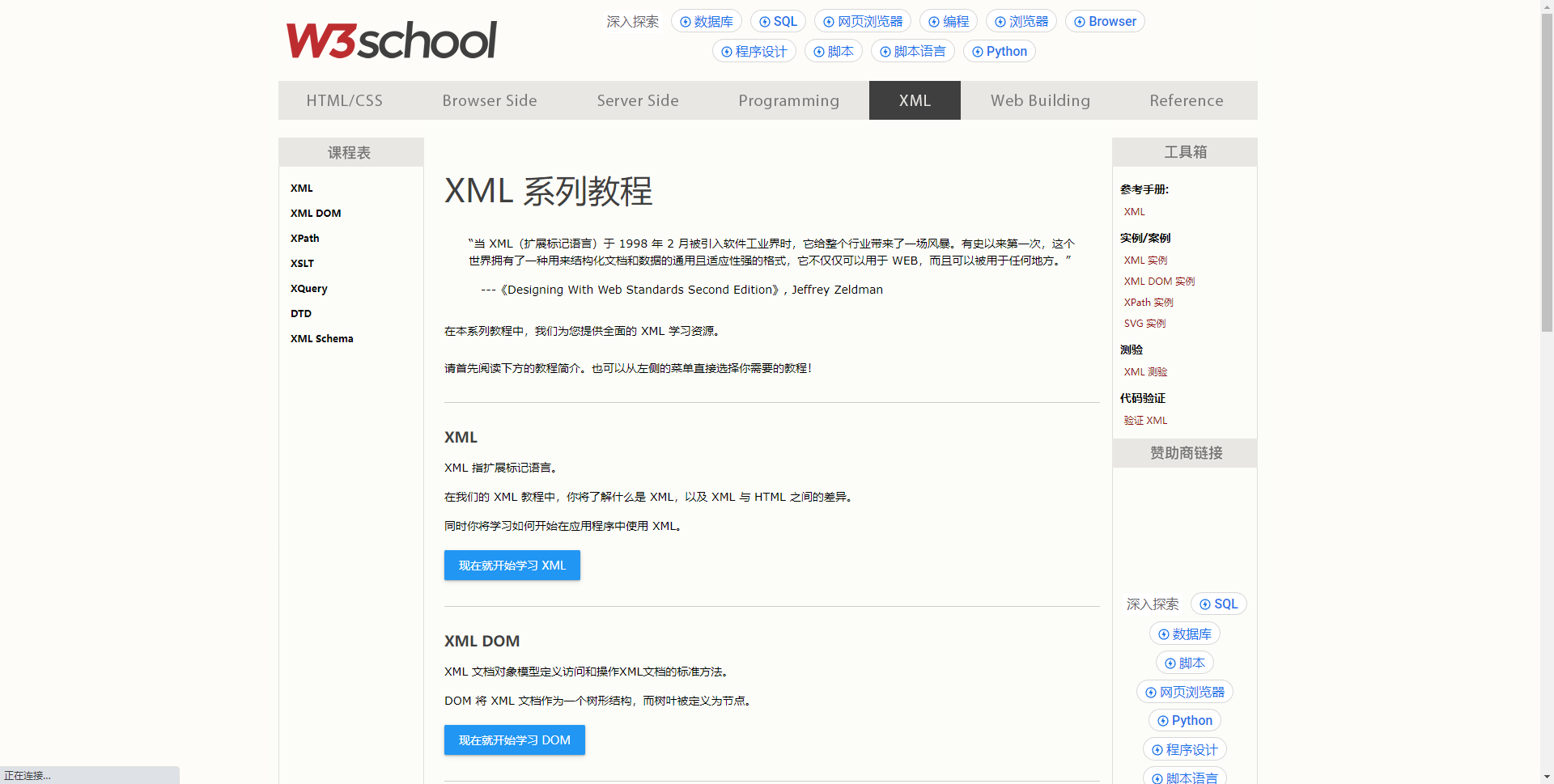Open the XPath 实例 link
1554x784 pixels.
(x=1149, y=303)
